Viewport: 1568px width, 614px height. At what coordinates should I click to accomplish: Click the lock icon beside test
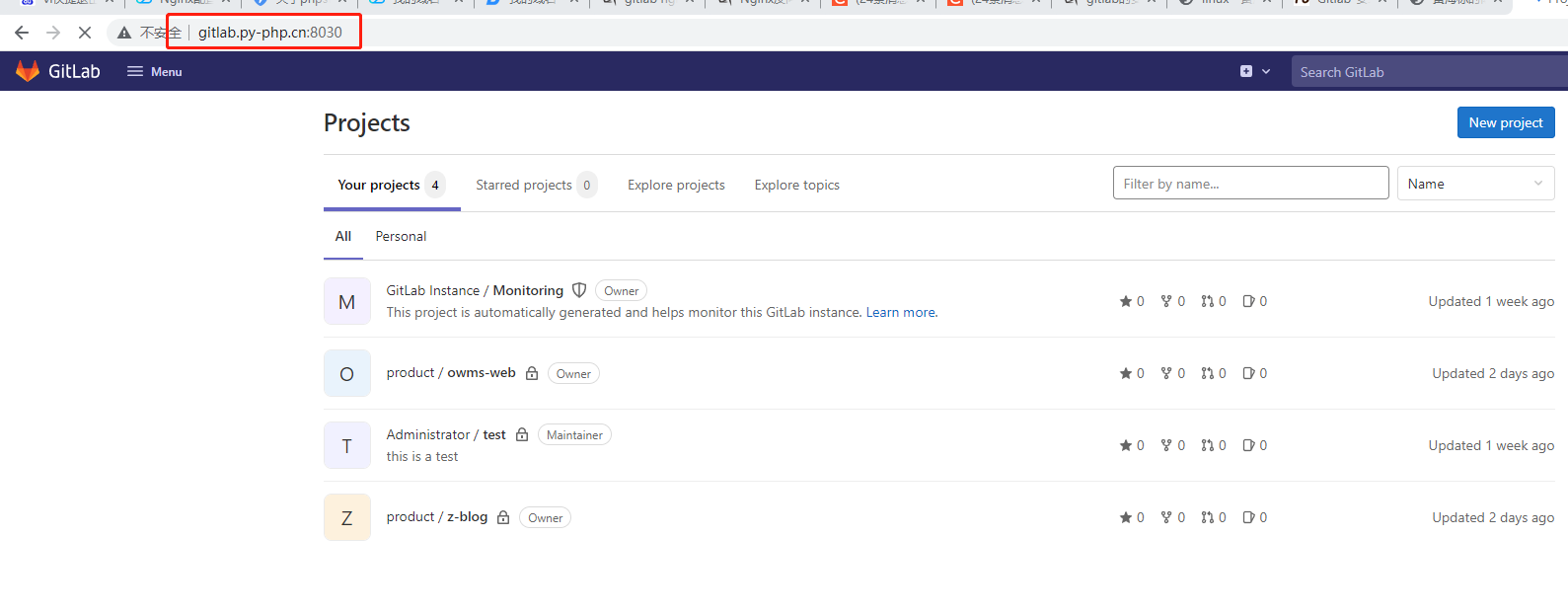[x=522, y=434]
